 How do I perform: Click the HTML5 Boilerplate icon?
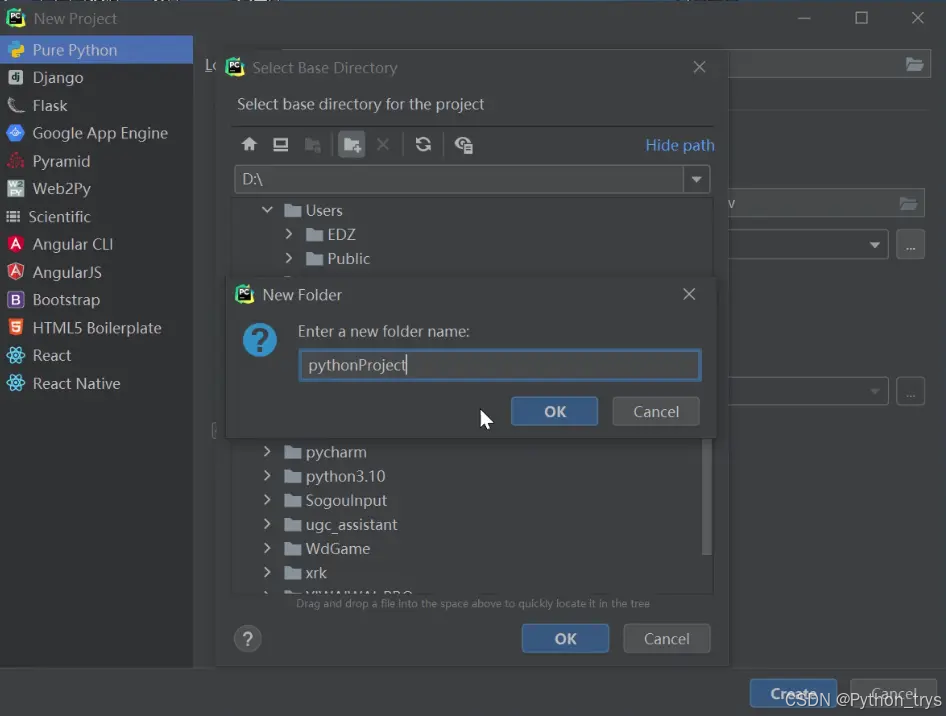click(16, 328)
